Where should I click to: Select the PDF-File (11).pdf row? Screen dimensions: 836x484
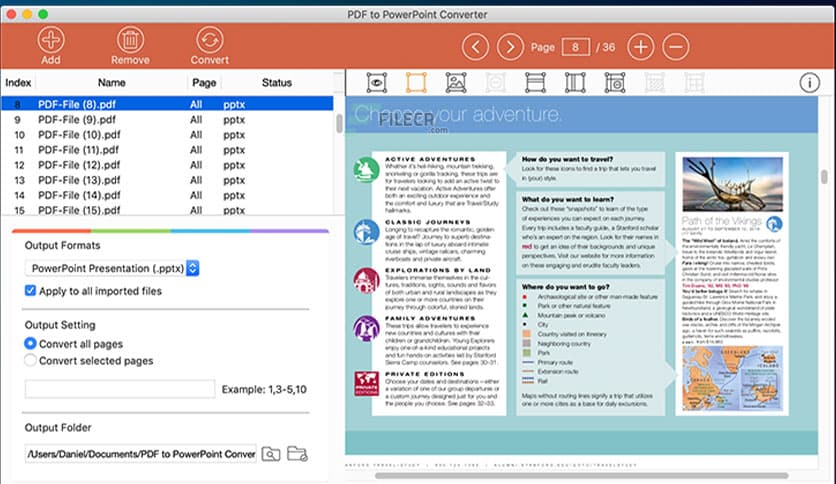click(167, 150)
